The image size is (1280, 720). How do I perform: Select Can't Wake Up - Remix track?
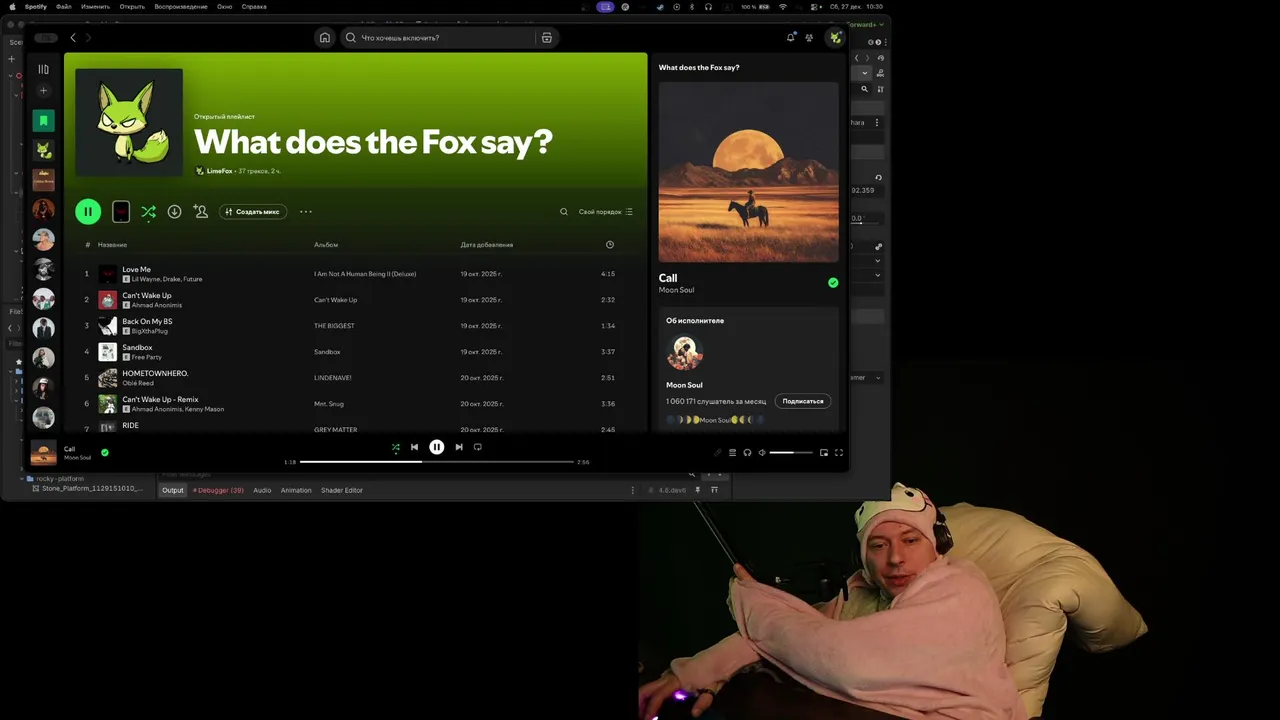point(160,399)
